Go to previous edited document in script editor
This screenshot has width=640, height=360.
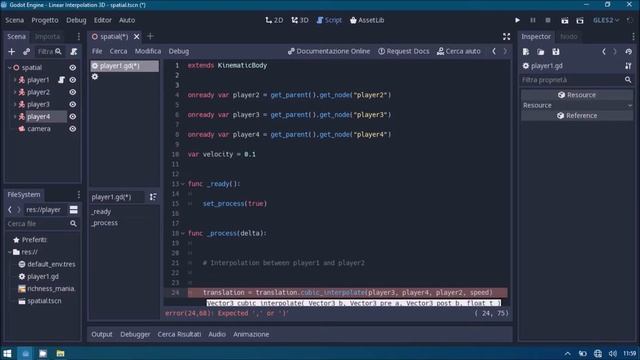pos(494,51)
